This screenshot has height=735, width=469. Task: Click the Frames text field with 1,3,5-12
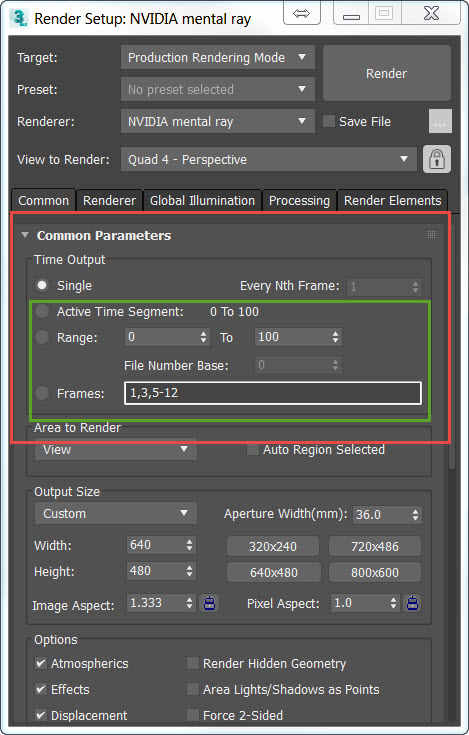(273, 393)
